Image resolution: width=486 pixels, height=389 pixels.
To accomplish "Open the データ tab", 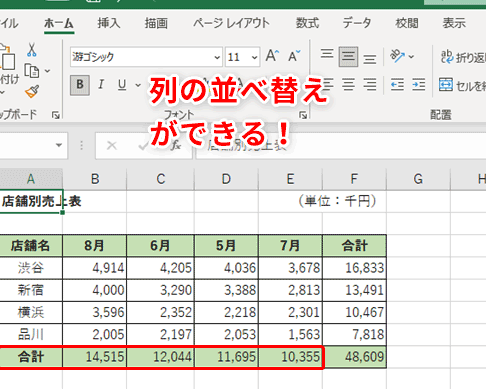I will pyautogui.click(x=357, y=23).
